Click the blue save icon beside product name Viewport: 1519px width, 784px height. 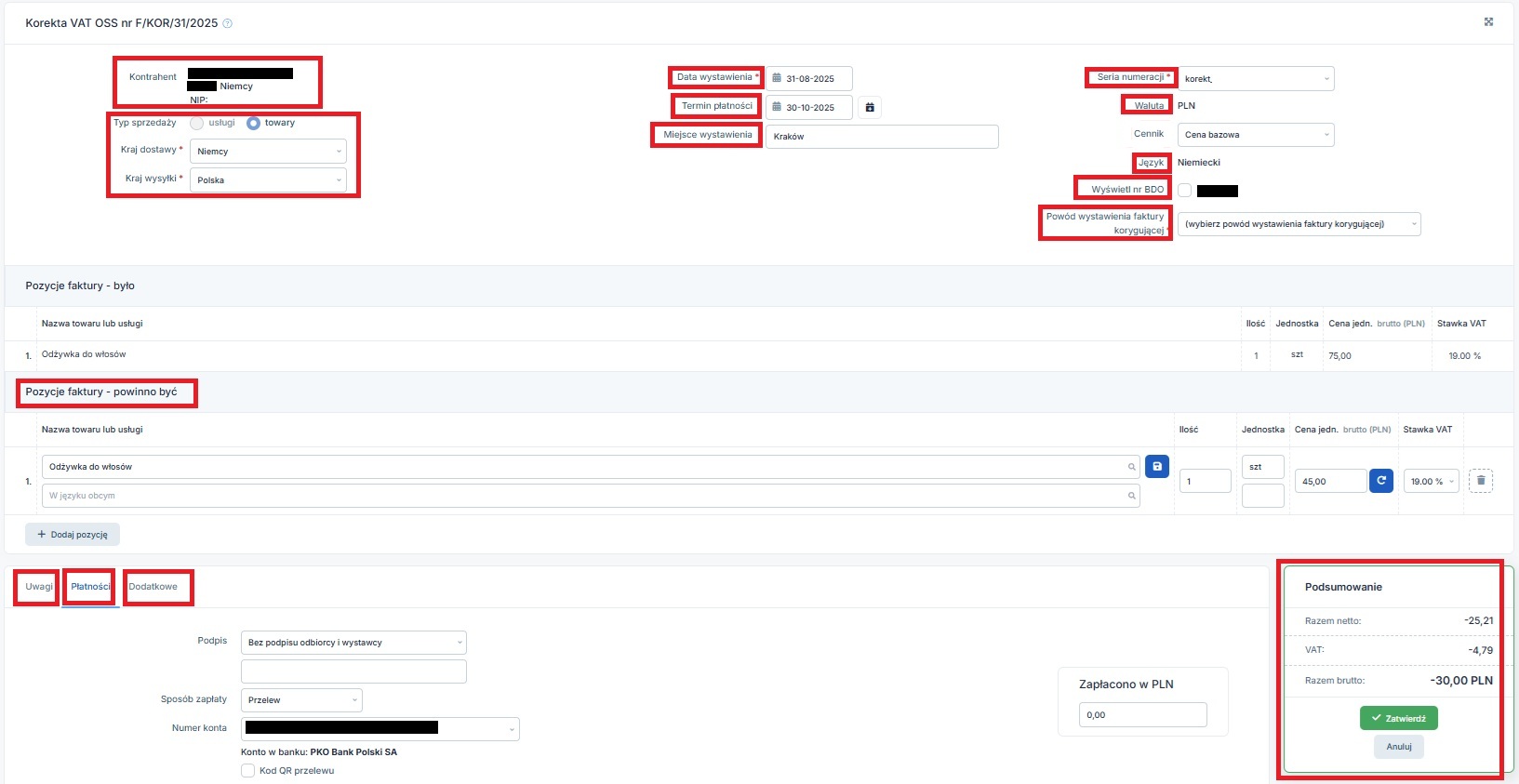[x=1157, y=467]
